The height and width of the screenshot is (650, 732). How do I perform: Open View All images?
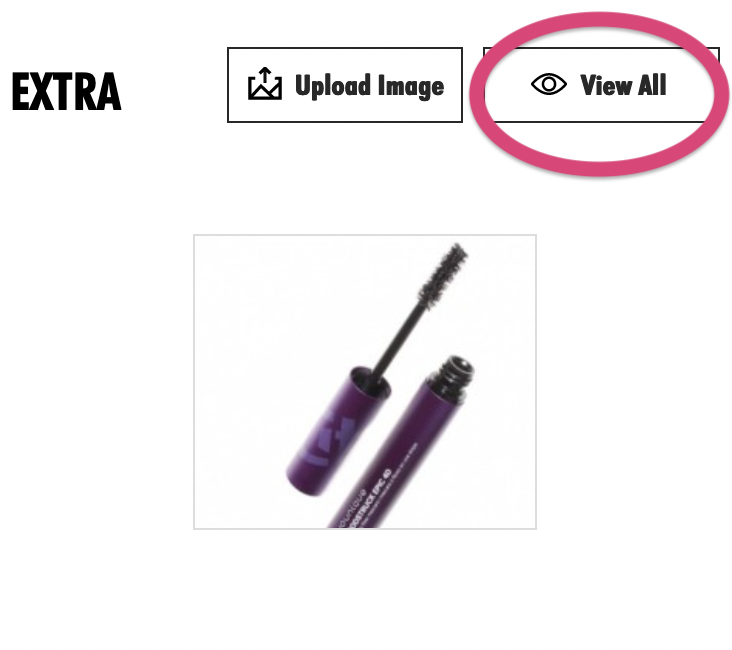(x=601, y=85)
